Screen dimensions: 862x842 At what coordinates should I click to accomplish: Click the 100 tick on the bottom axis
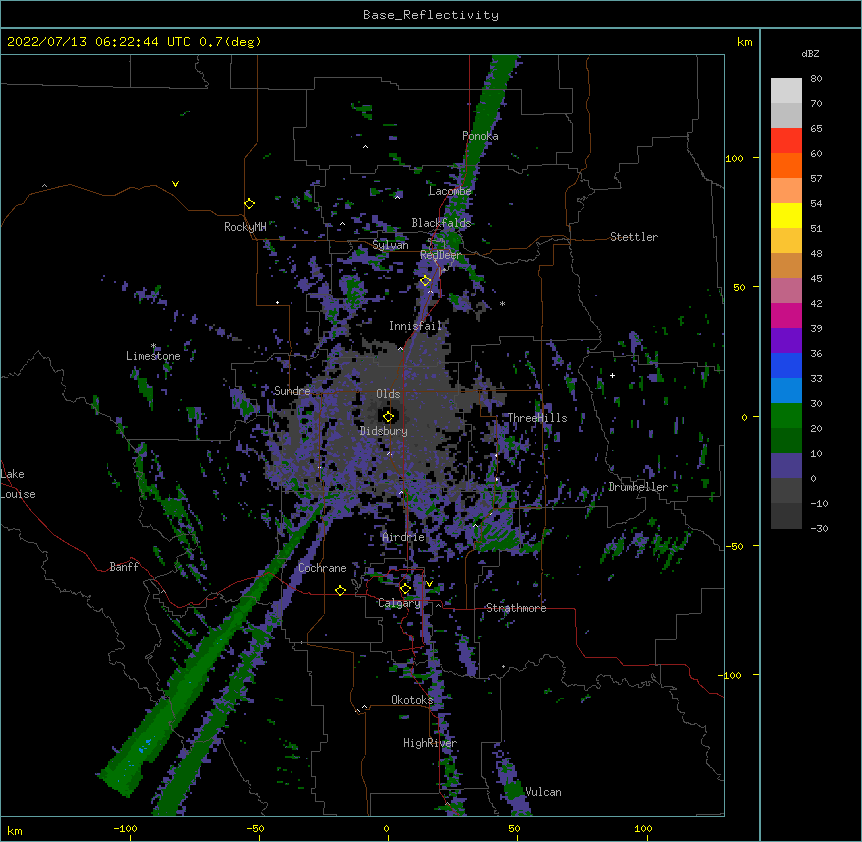click(643, 828)
